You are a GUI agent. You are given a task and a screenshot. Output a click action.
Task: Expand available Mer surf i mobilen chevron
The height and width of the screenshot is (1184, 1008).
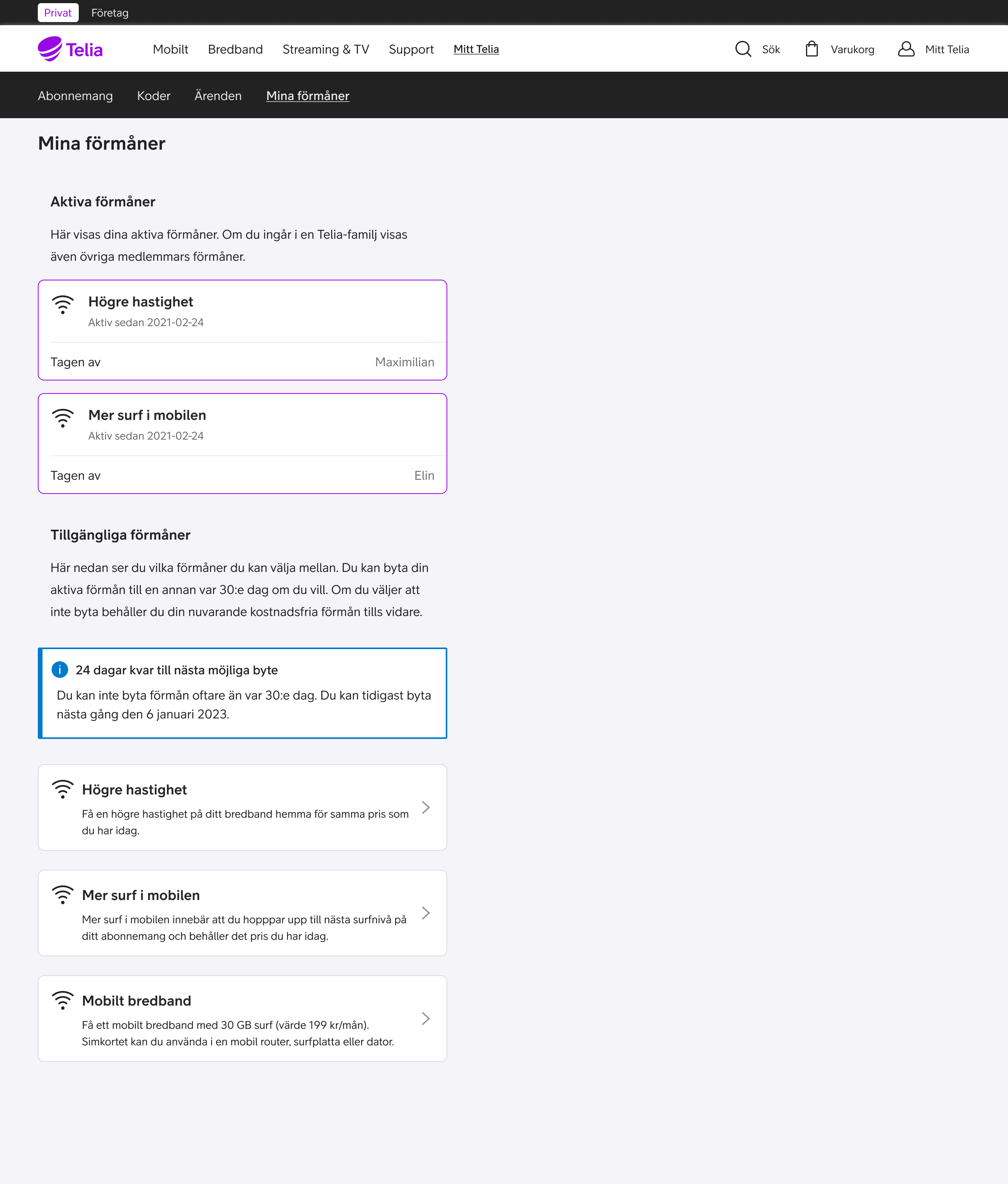(426, 913)
